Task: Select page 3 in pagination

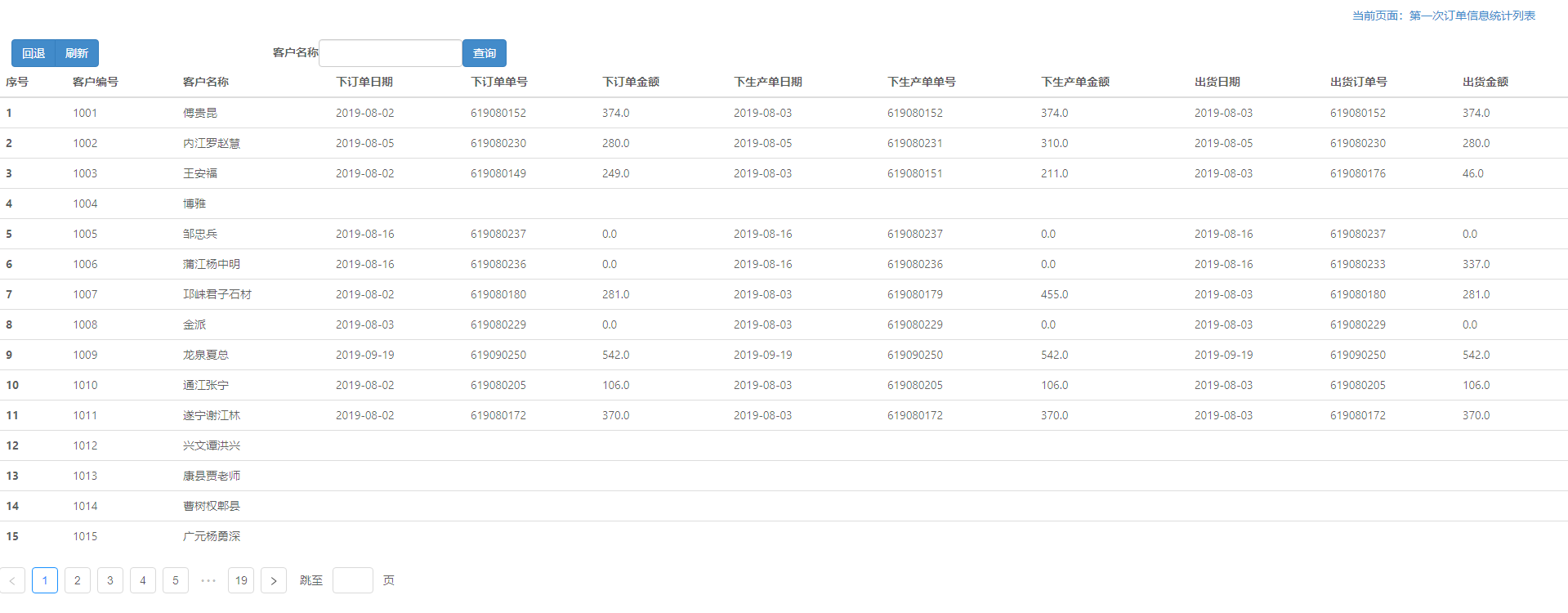Action: tap(110, 580)
